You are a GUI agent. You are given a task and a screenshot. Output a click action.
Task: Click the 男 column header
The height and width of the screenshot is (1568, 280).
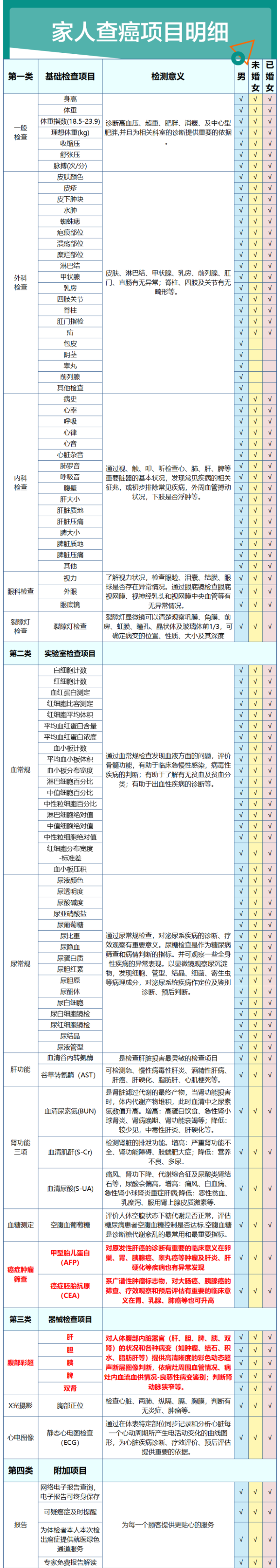(x=241, y=77)
